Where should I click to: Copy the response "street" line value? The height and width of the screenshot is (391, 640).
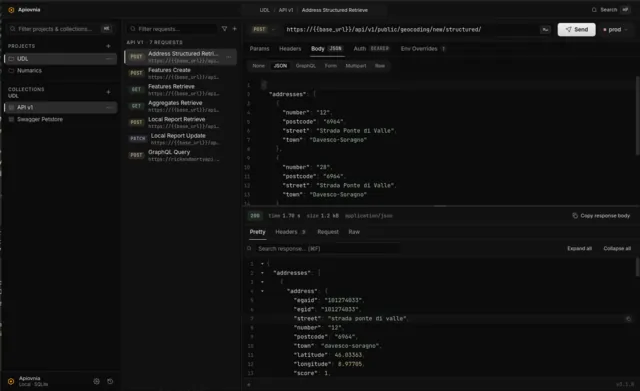pyautogui.click(x=628, y=319)
